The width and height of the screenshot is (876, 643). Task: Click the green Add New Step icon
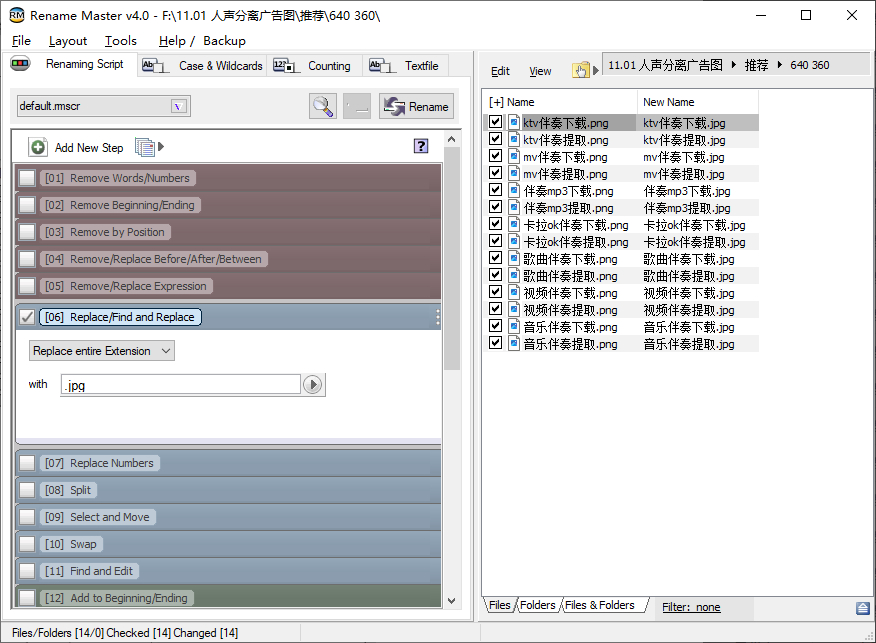38,147
